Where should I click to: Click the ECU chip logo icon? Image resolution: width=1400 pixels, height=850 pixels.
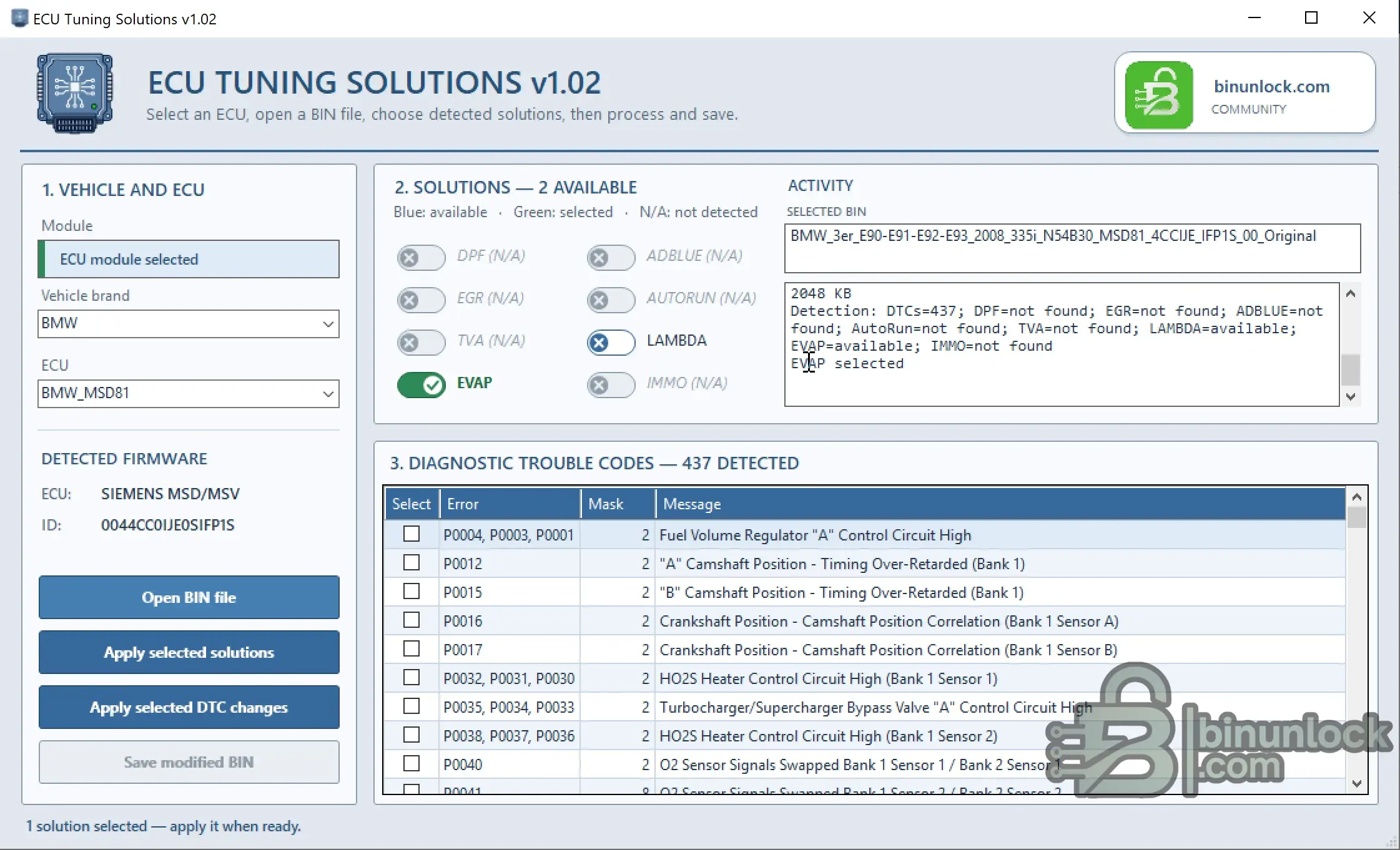(x=75, y=94)
